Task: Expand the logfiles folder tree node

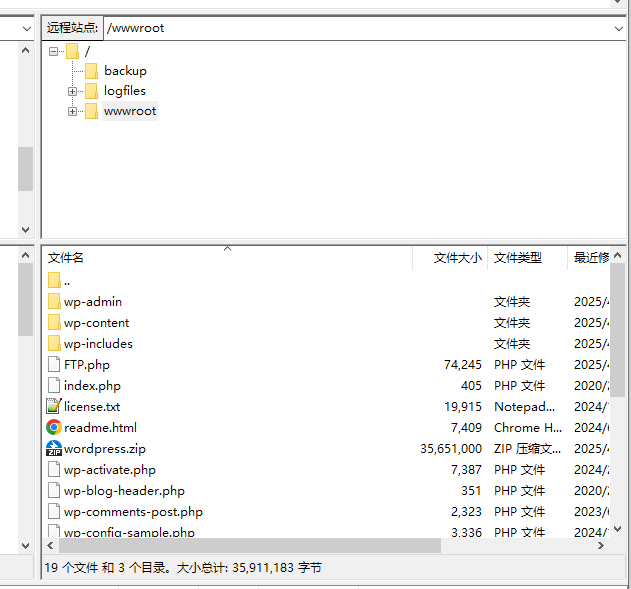Action: [72, 91]
